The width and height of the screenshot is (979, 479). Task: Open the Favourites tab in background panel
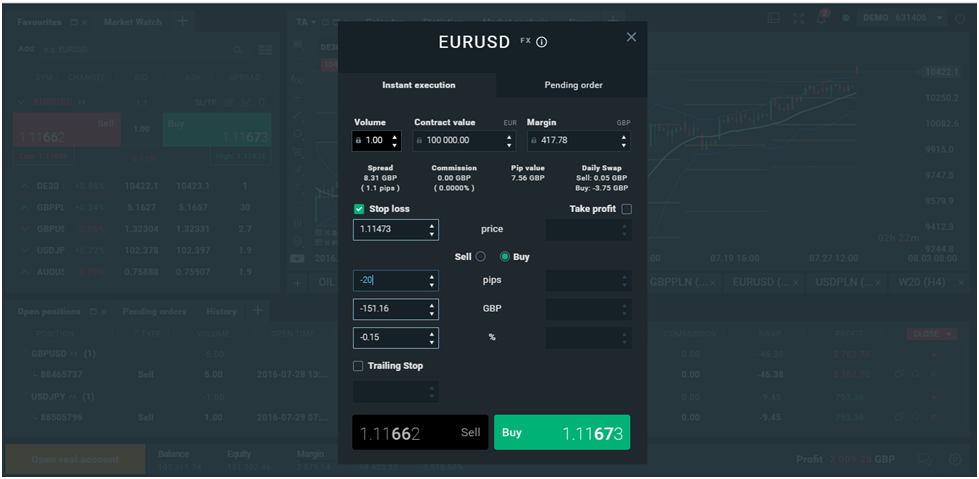pos(39,22)
